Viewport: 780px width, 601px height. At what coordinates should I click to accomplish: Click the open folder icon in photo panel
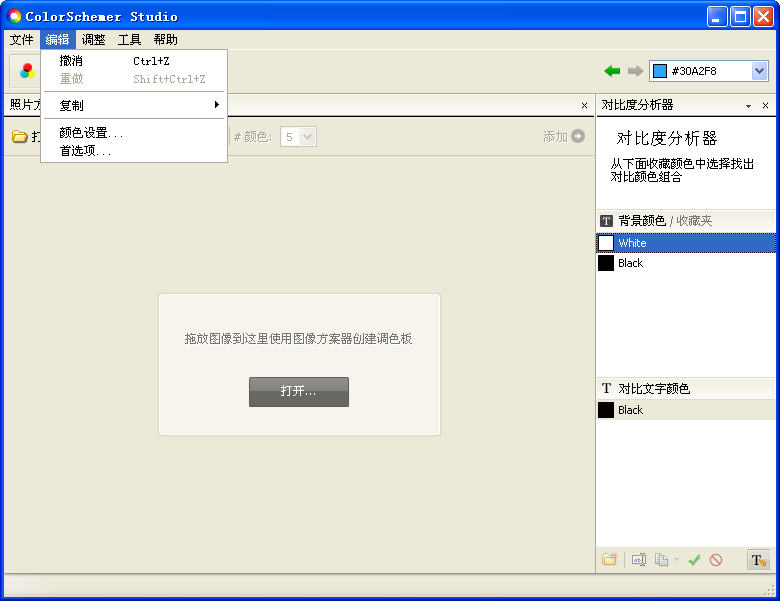[x=20, y=136]
